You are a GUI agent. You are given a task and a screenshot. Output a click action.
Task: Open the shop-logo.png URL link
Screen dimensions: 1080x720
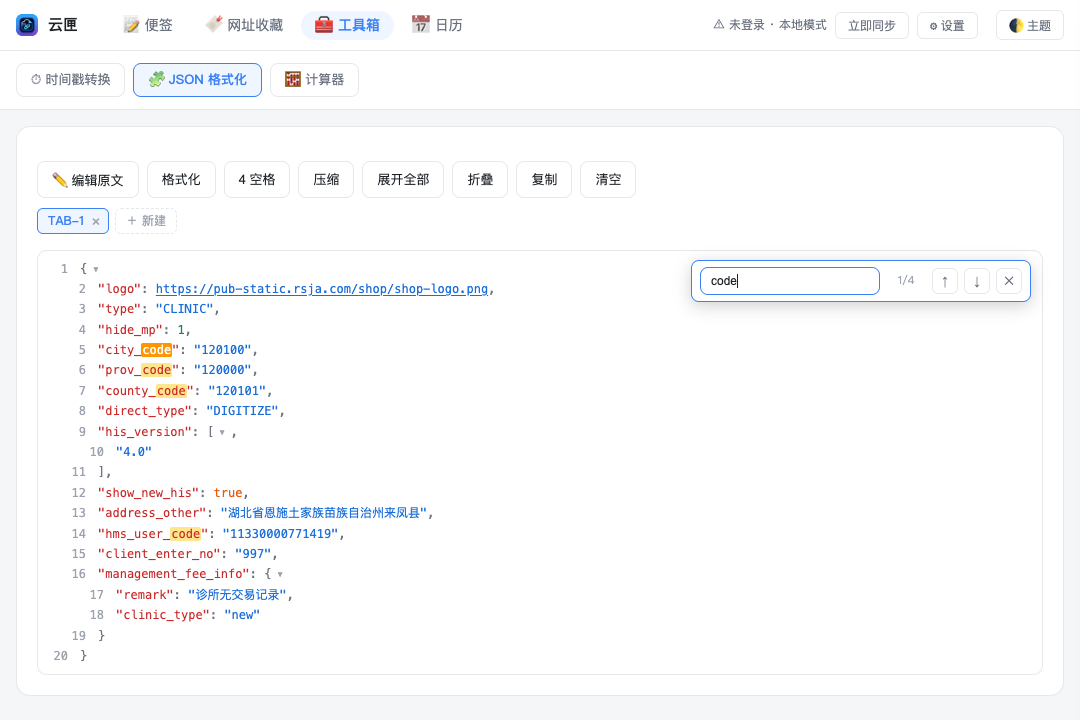322,289
